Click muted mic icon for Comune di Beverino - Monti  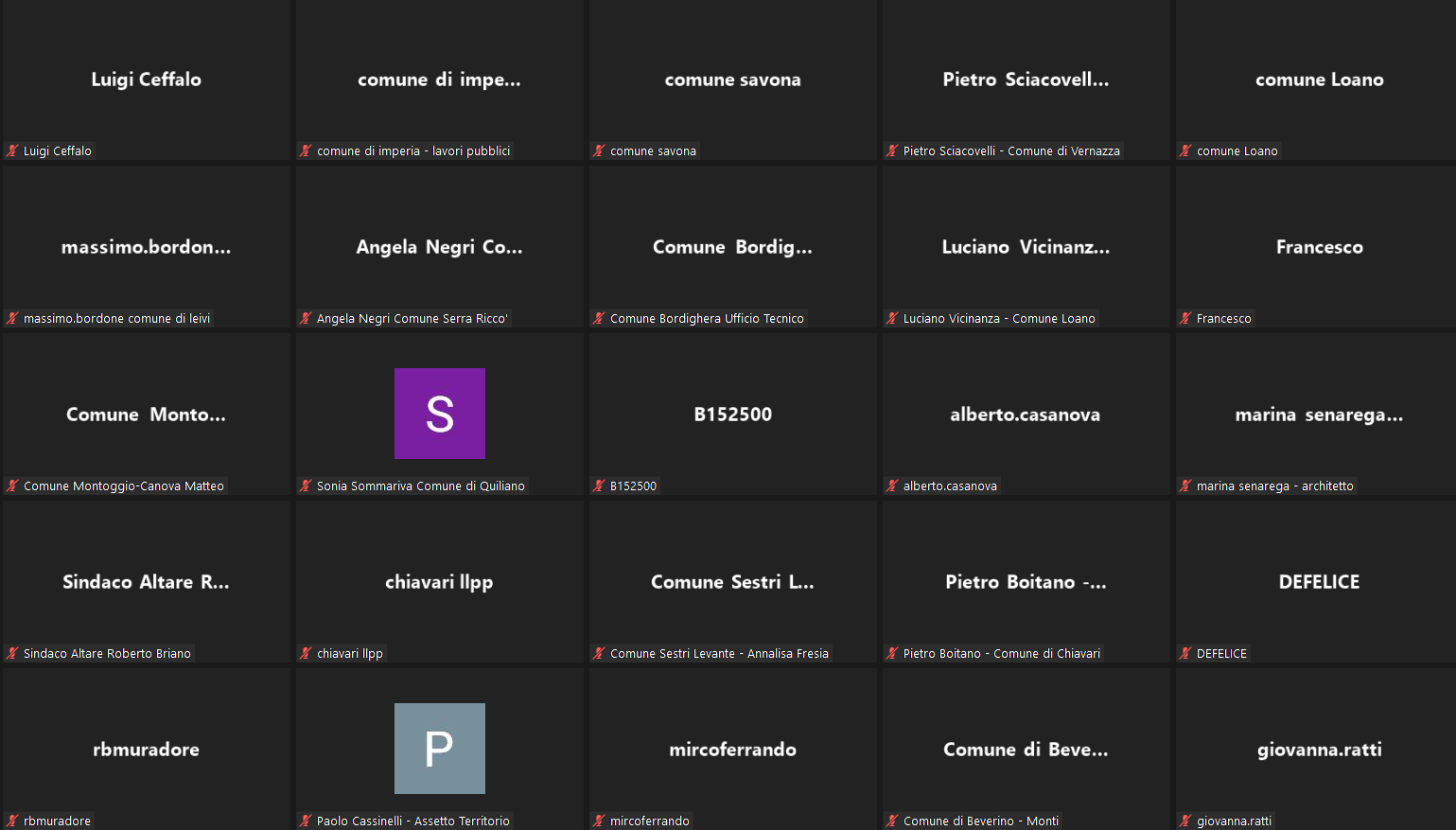892,821
